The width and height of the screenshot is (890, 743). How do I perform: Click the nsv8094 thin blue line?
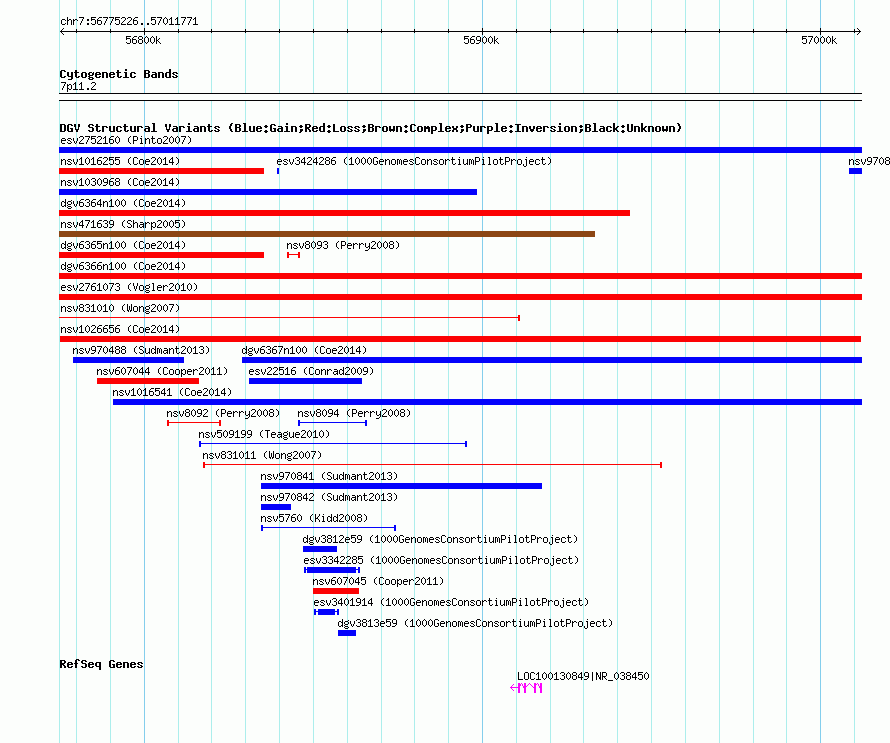click(x=333, y=423)
